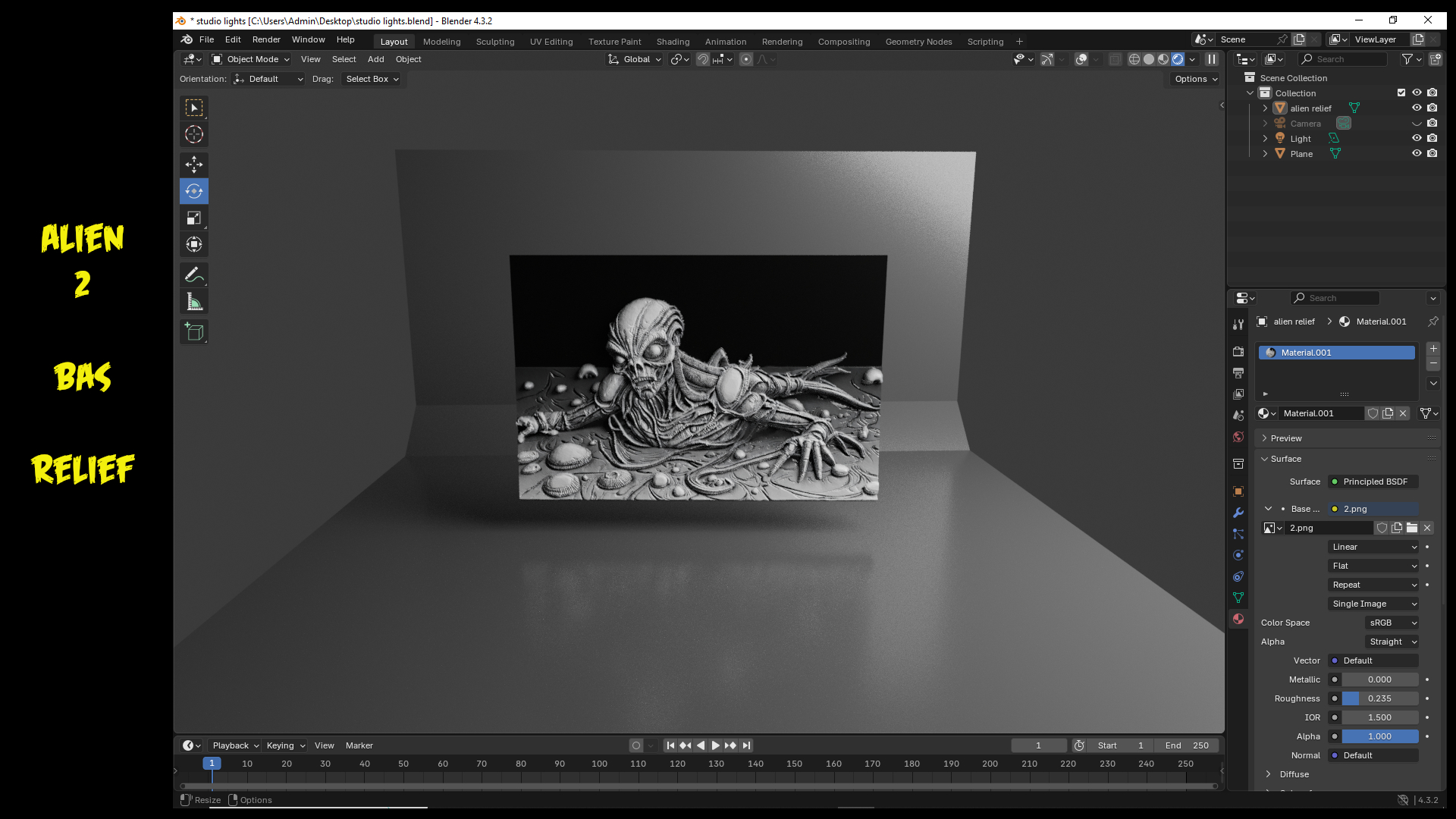Open the Object Data properties tab
Screen dimensions: 1456x819
(x=1238, y=598)
